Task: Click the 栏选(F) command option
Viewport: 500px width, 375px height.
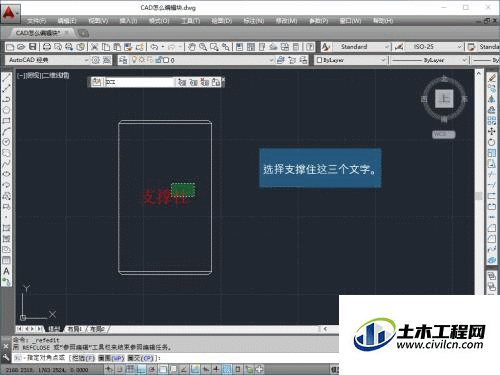Action: point(83,358)
